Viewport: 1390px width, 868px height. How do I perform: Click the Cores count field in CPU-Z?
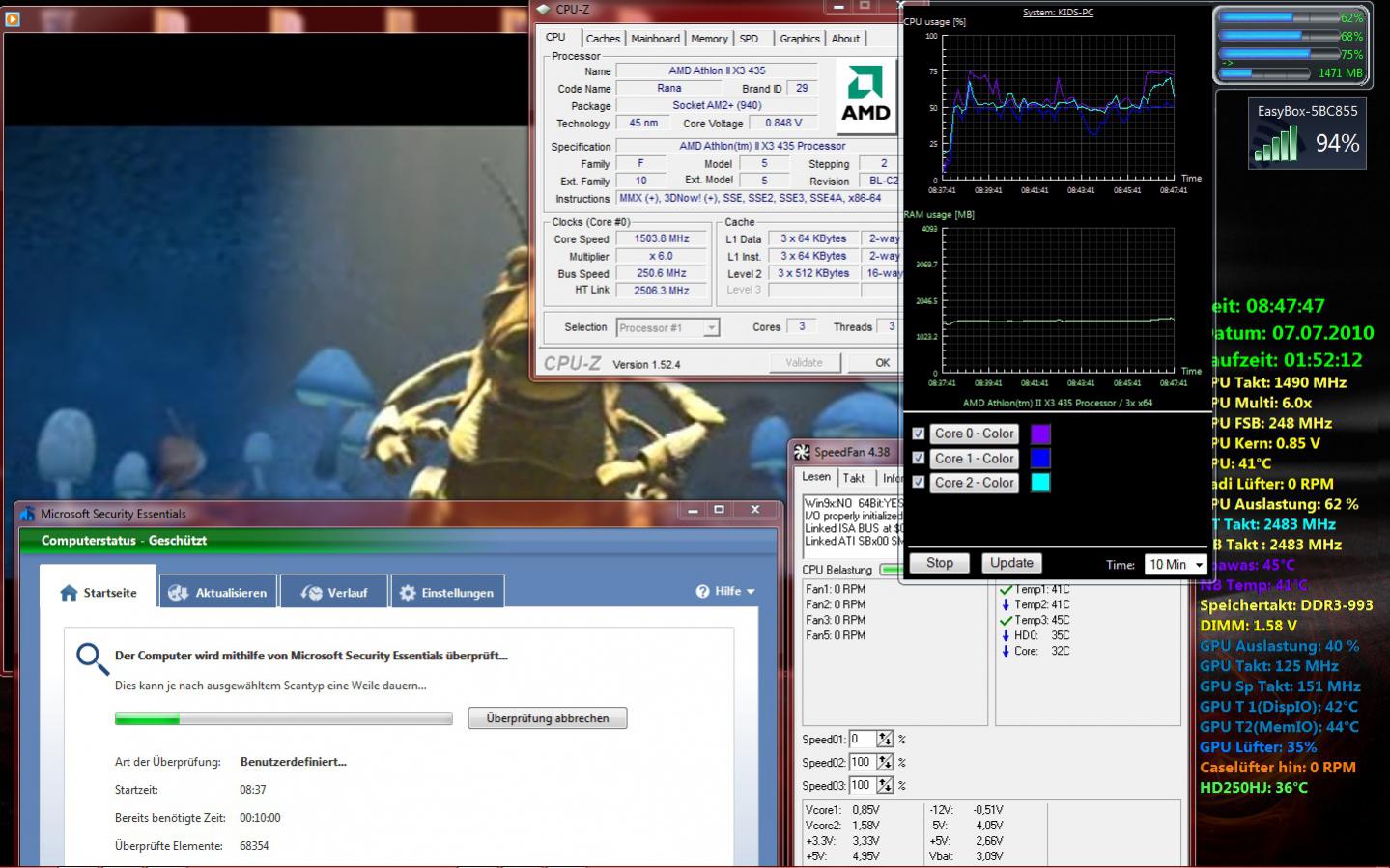tap(802, 327)
